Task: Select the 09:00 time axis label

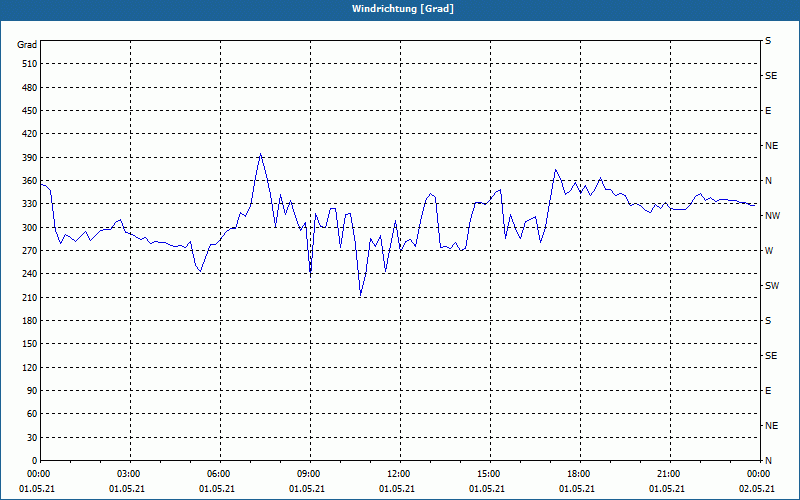Action: point(308,474)
